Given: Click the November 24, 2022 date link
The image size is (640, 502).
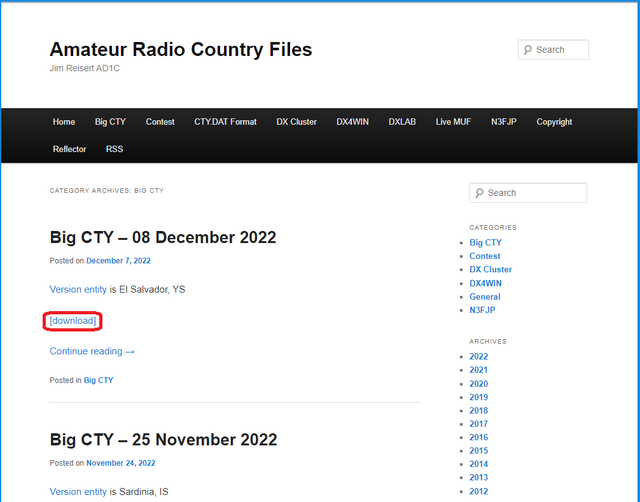Looking at the screenshot, I should 121,463.
